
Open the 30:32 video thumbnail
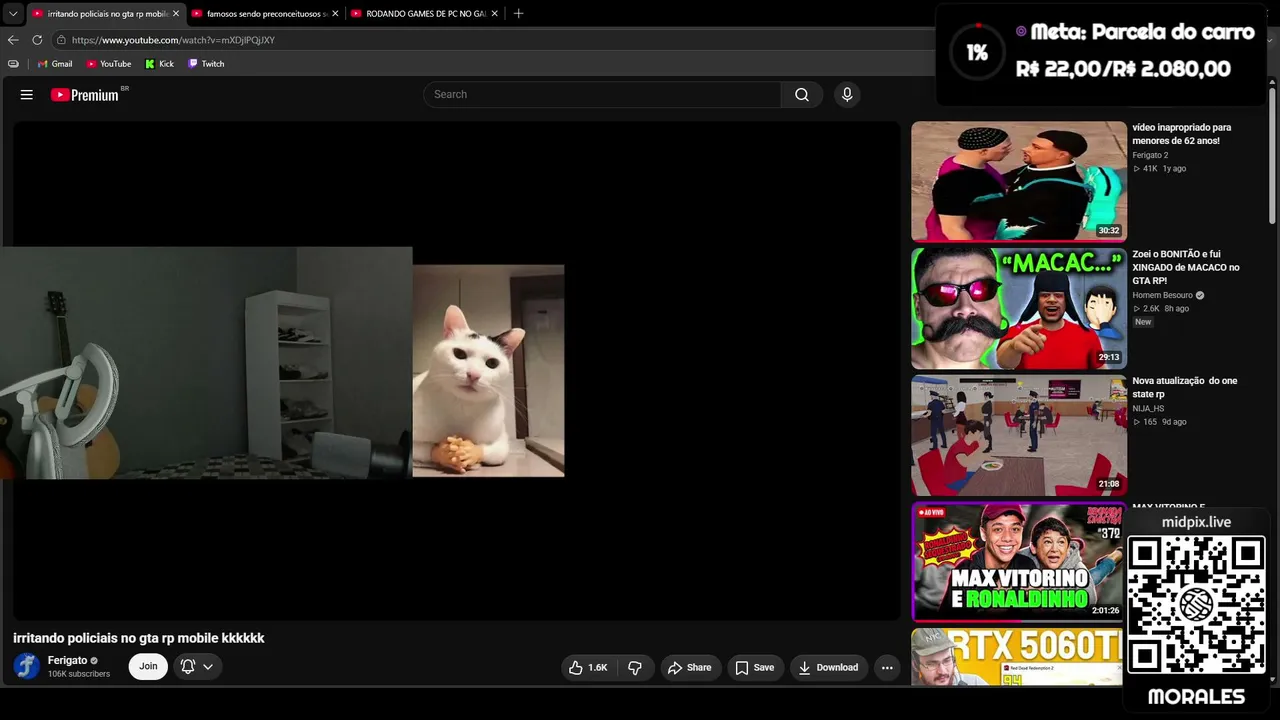1019,181
